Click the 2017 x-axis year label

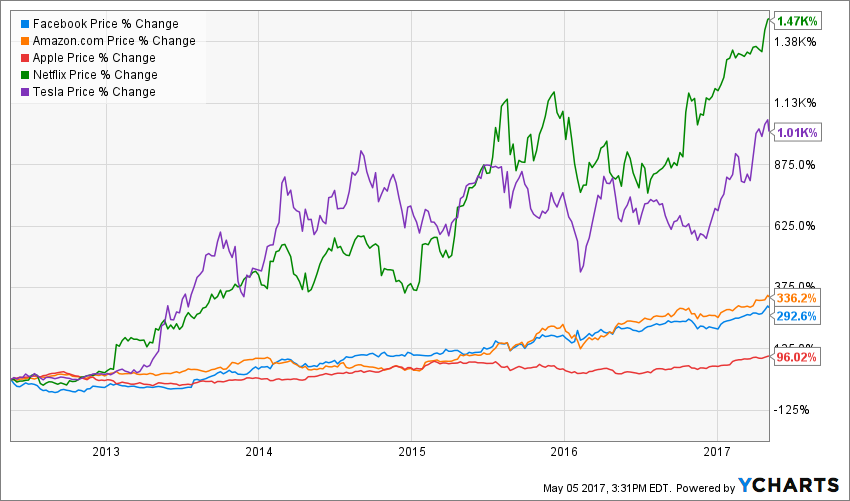(718, 451)
